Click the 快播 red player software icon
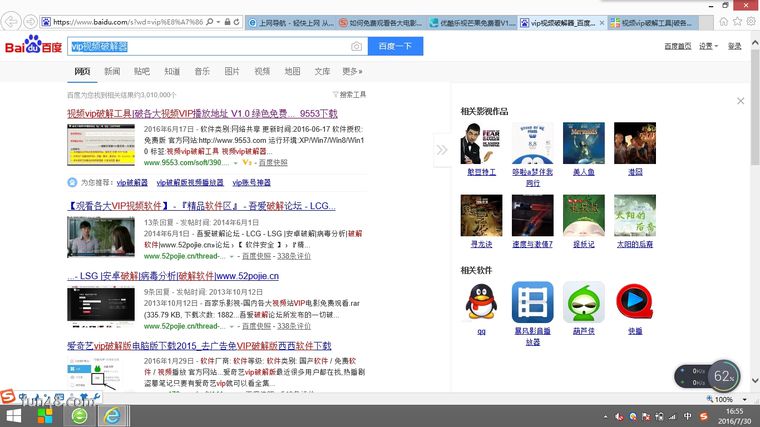 (635, 302)
